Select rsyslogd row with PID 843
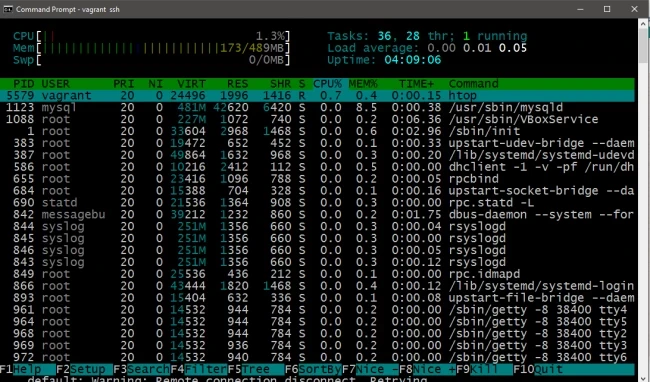This screenshot has width=650, height=382. [x=317, y=262]
